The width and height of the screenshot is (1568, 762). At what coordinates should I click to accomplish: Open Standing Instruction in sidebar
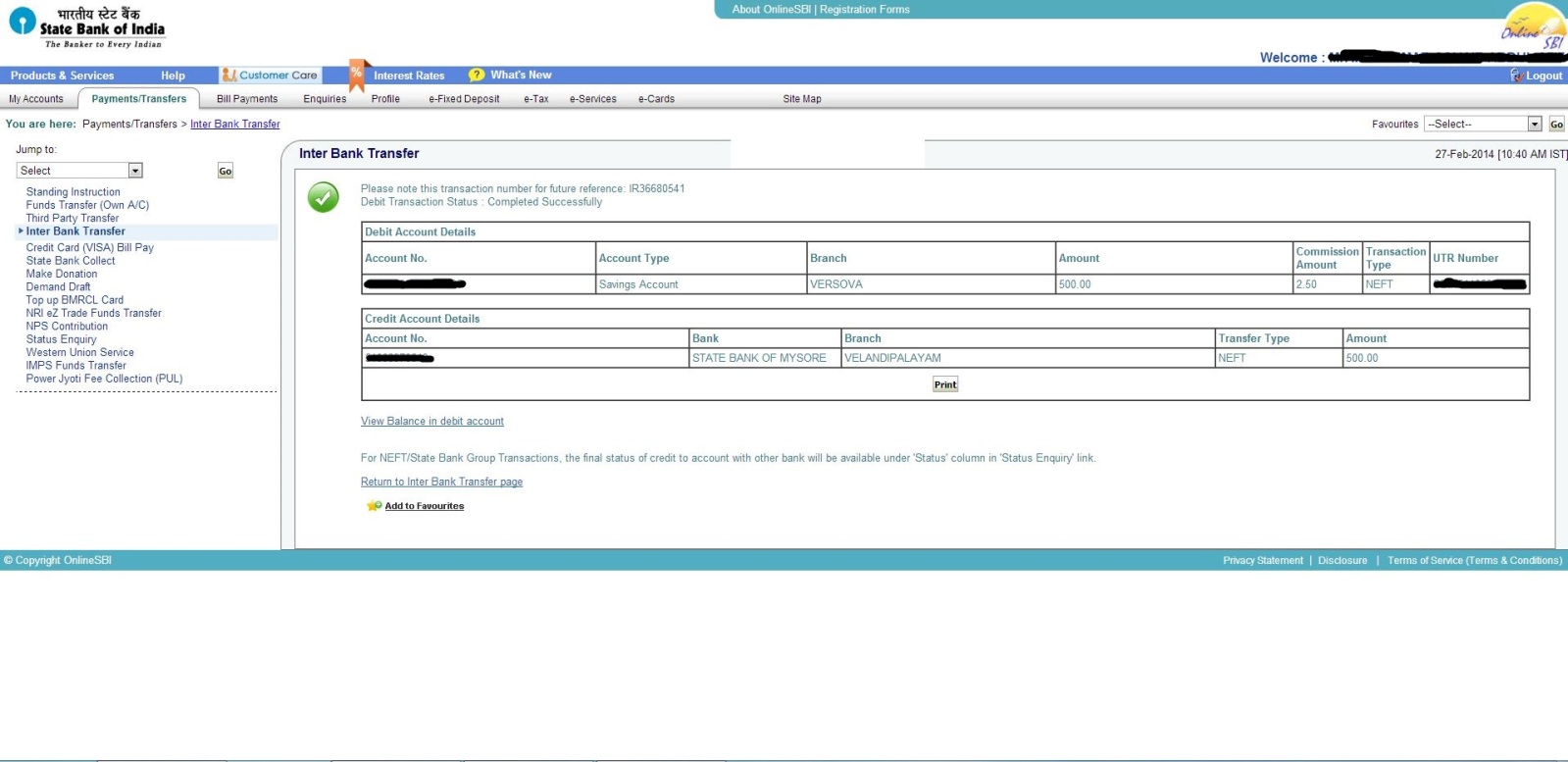(x=74, y=192)
